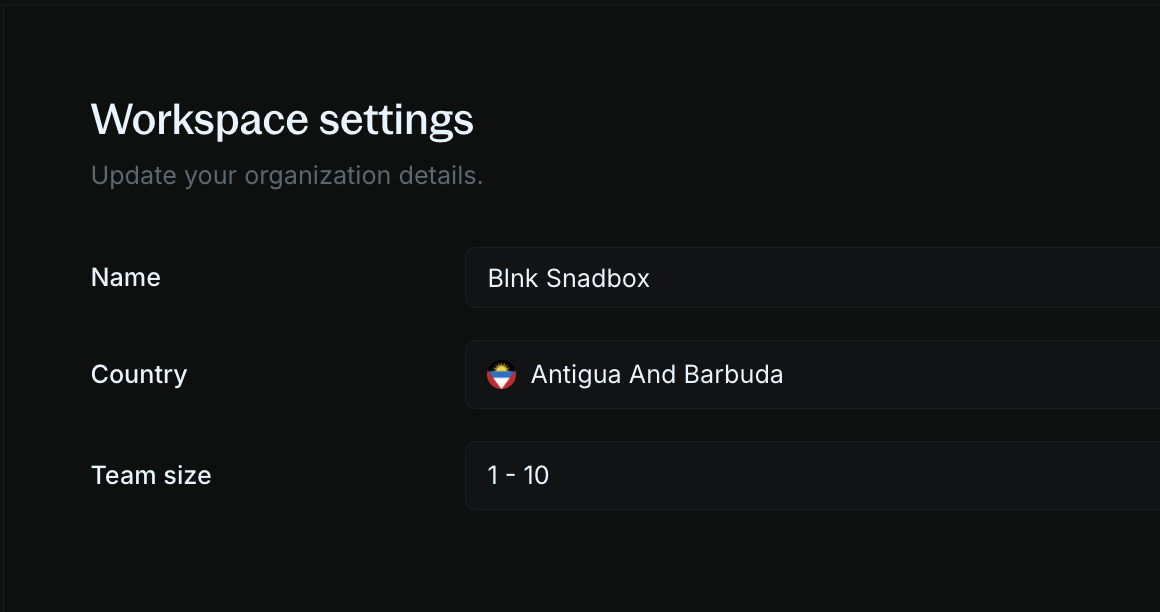Viewport: 1160px width, 612px height.
Task: Click the Name field label
Action: tap(126, 278)
